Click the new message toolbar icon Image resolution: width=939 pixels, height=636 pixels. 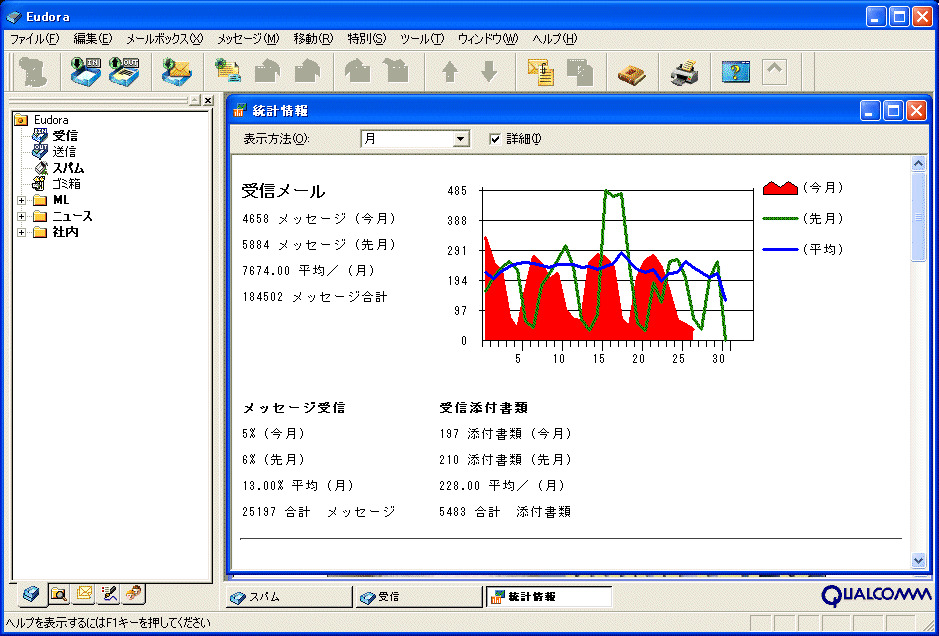pos(229,72)
